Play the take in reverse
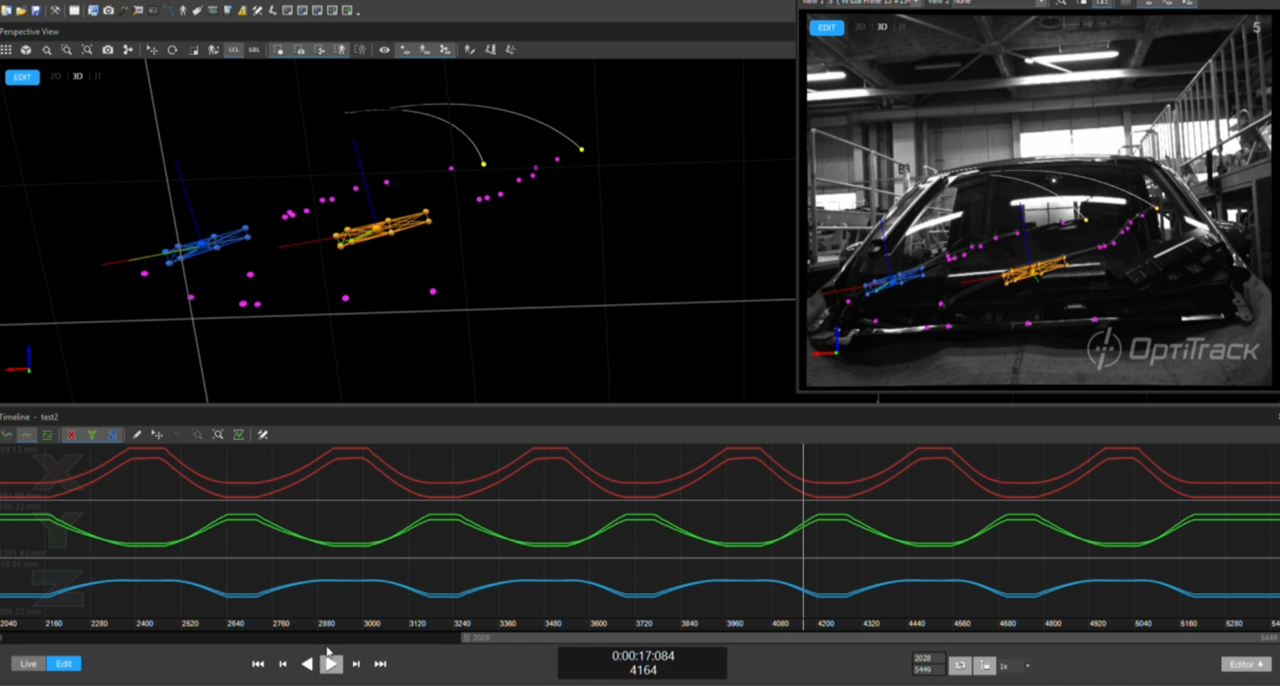Screen dimensions: 1280x686 (x=307, y=664)
